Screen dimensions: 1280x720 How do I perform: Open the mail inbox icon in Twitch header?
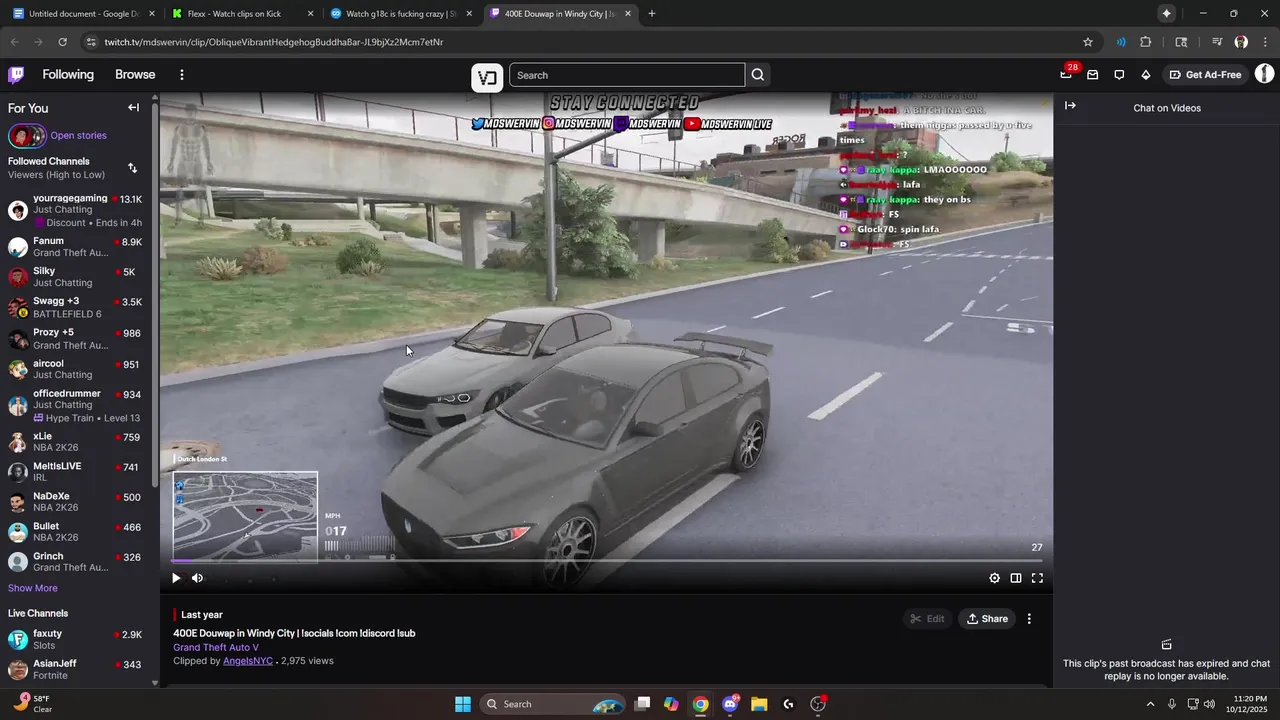click(1093, 75)
